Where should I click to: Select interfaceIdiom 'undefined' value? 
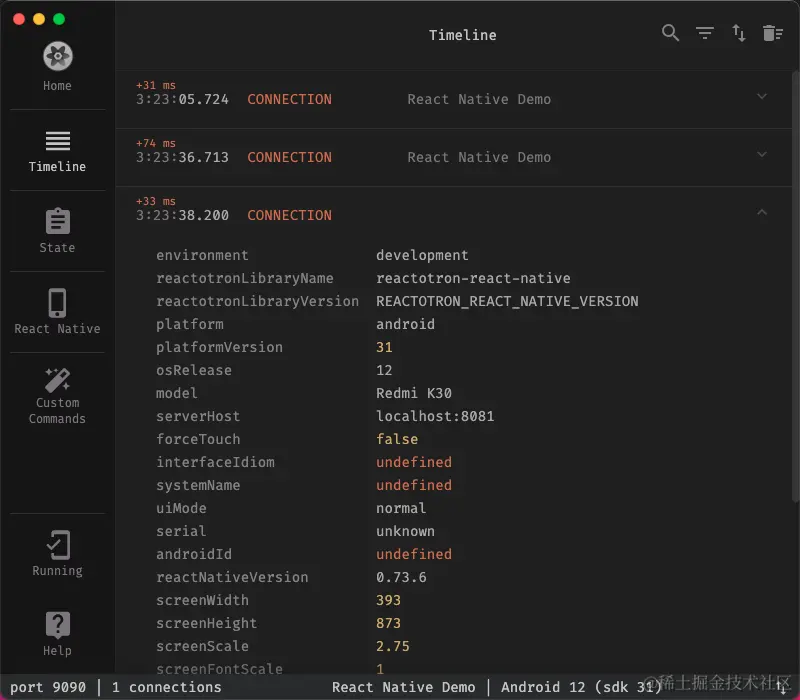coord(414,462)
